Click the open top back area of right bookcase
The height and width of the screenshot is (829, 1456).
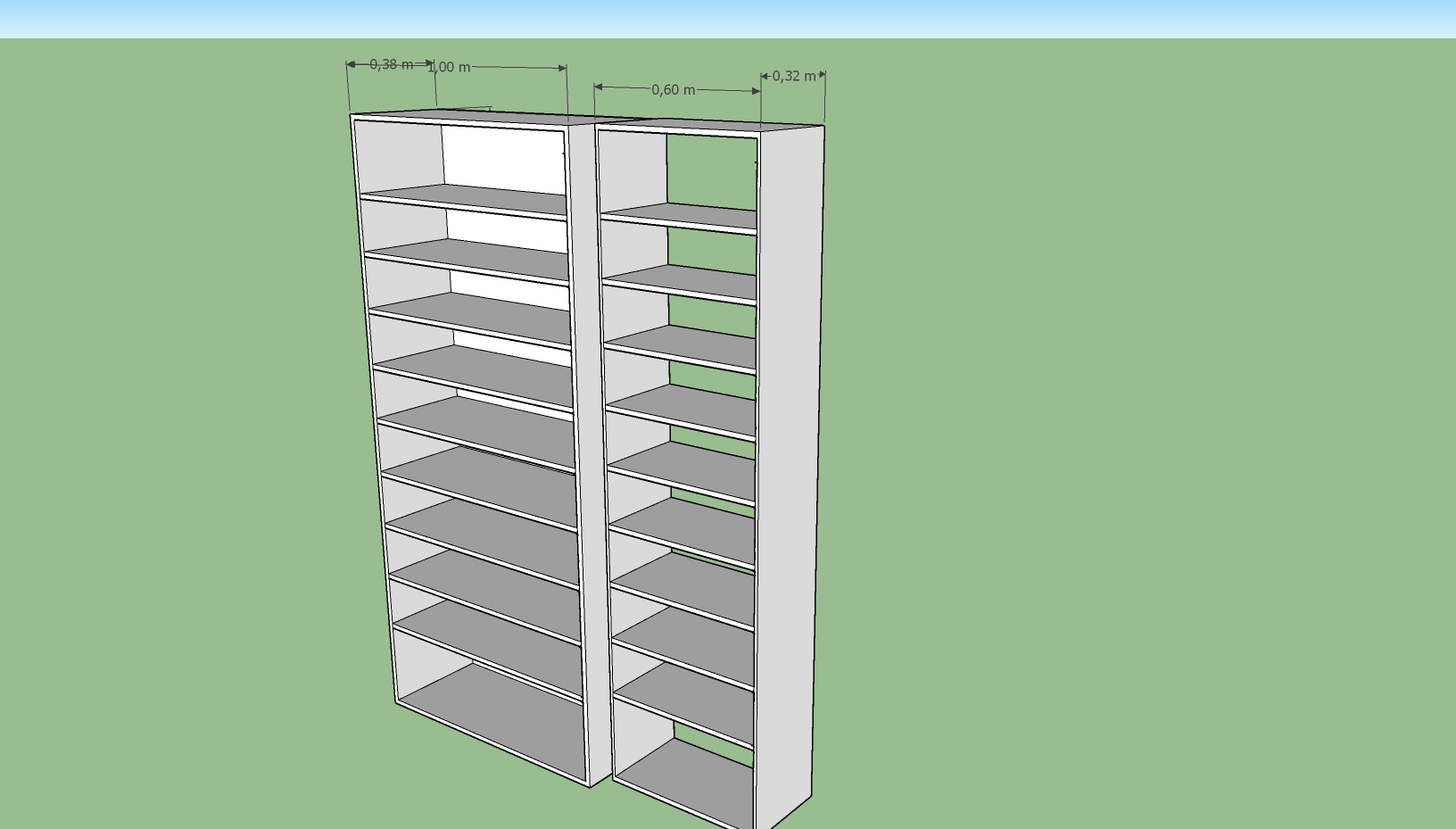point(711,171)
